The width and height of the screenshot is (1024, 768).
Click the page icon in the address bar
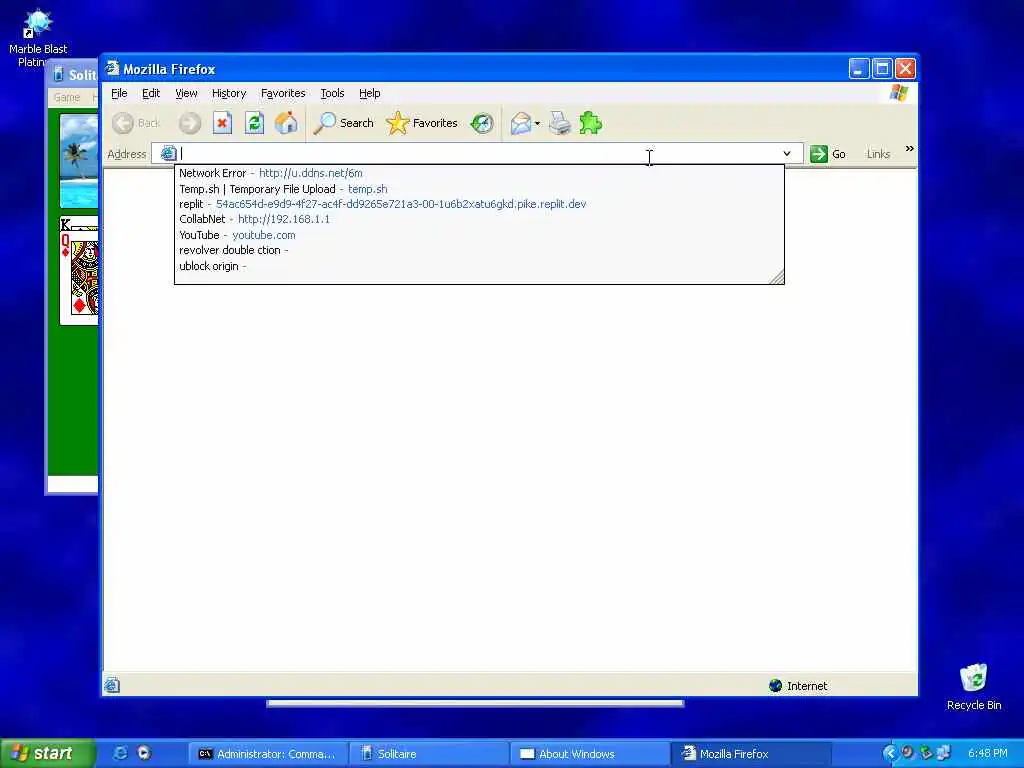pyautogui.click(x=168, y=153)
